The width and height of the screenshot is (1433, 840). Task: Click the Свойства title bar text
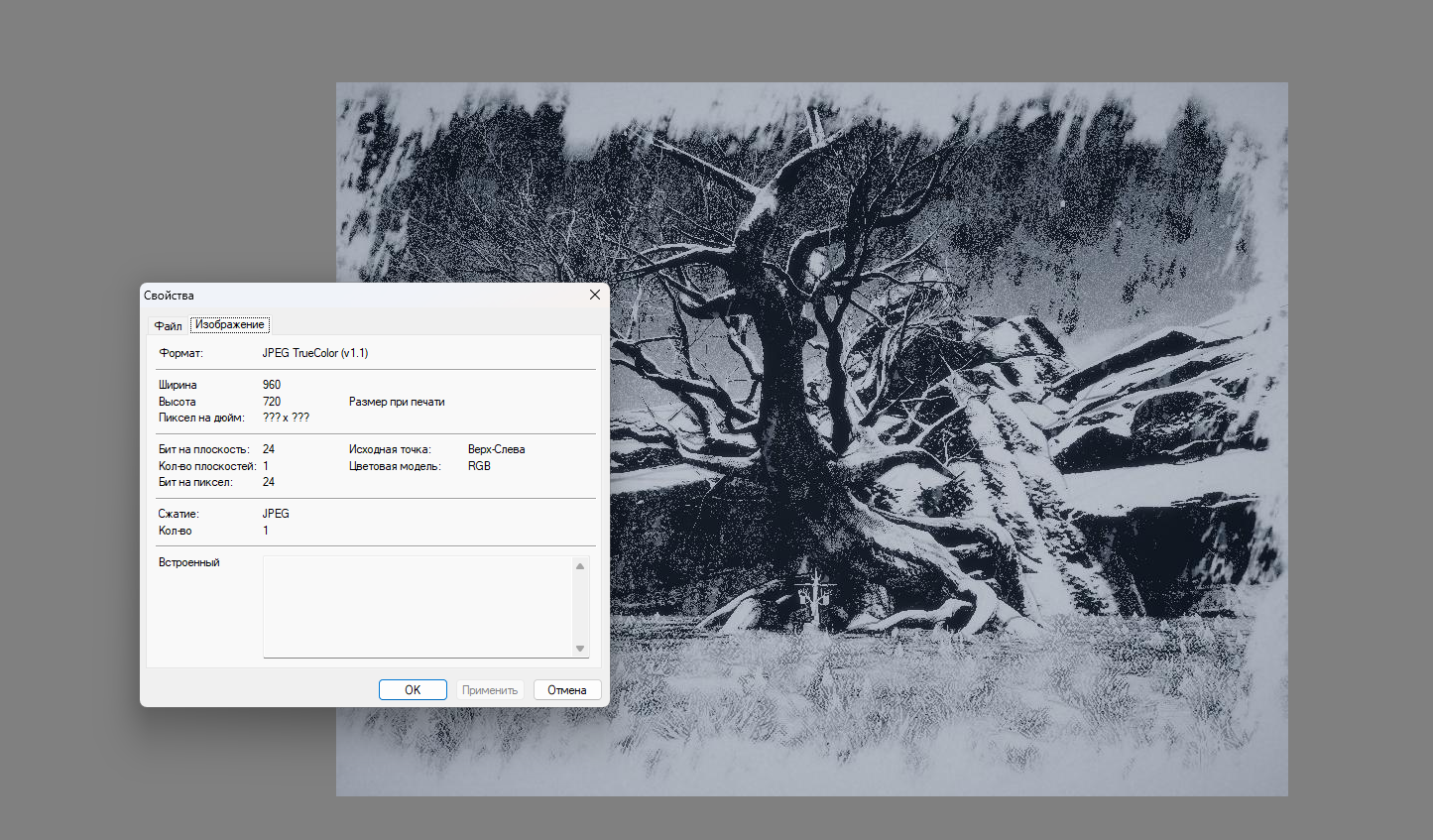click(x=170, y=296)
